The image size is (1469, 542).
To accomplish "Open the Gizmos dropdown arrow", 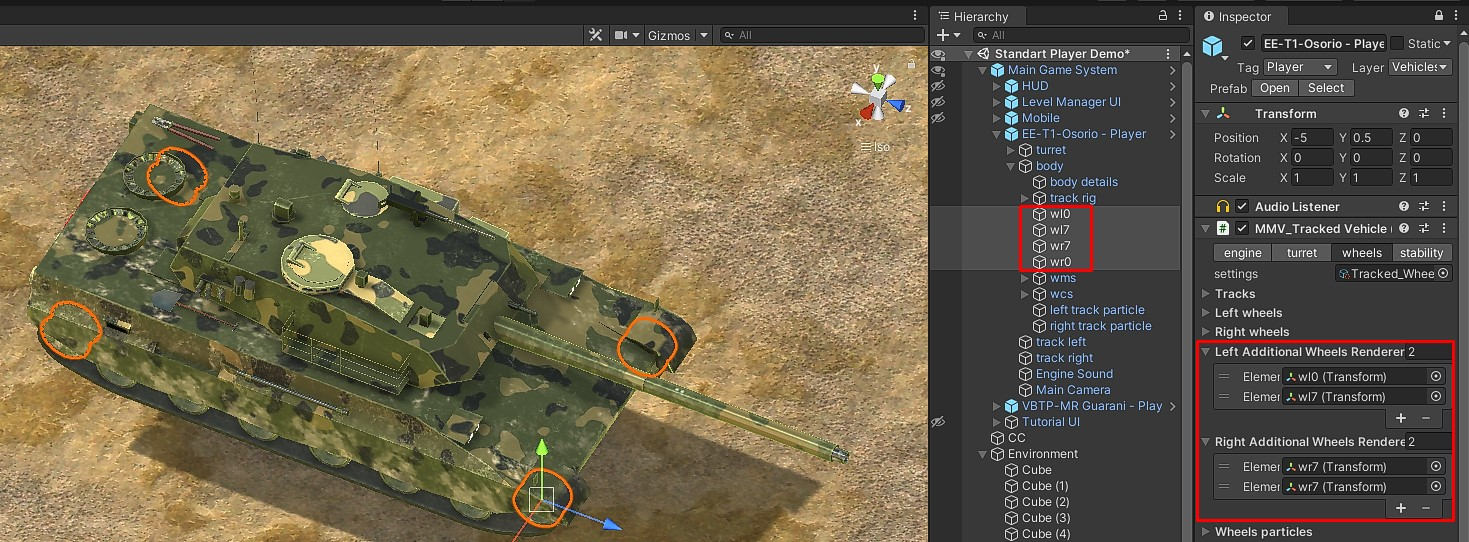I will point(704,35).
